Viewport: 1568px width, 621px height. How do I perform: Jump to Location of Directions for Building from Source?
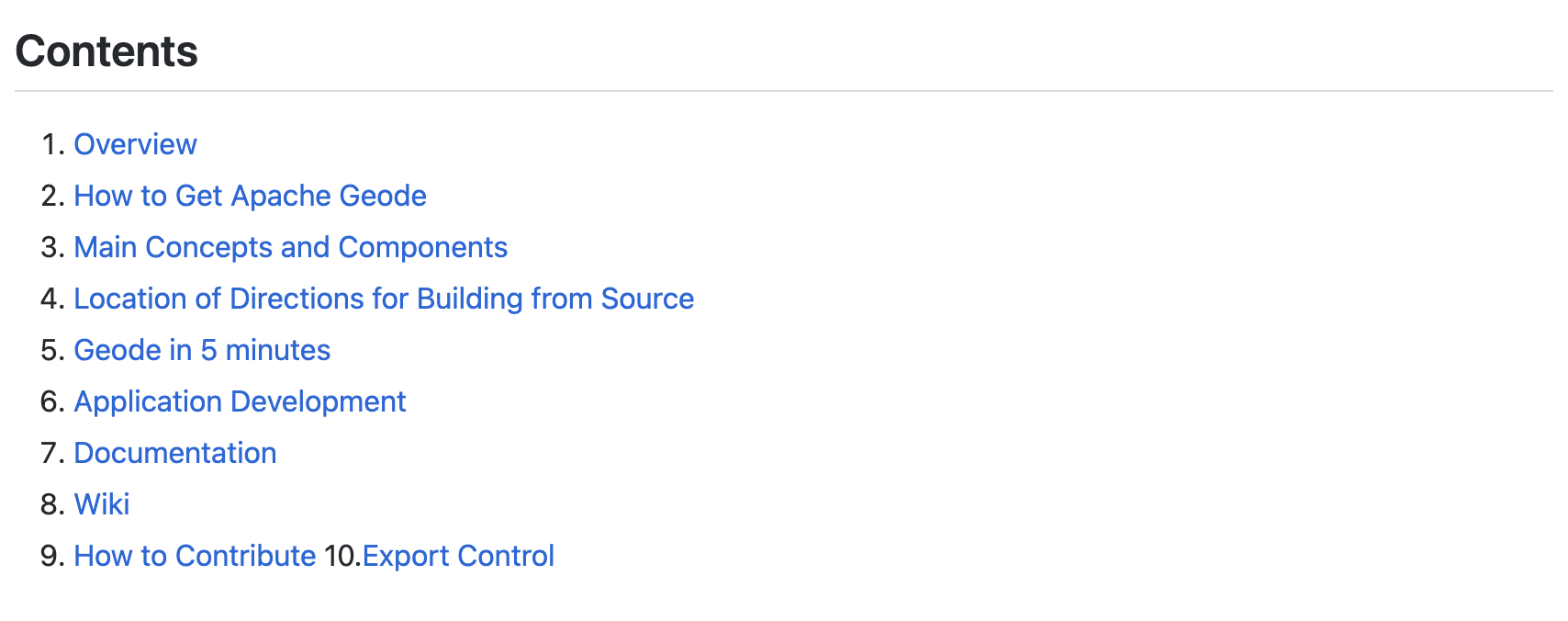[x=384, y=299]
